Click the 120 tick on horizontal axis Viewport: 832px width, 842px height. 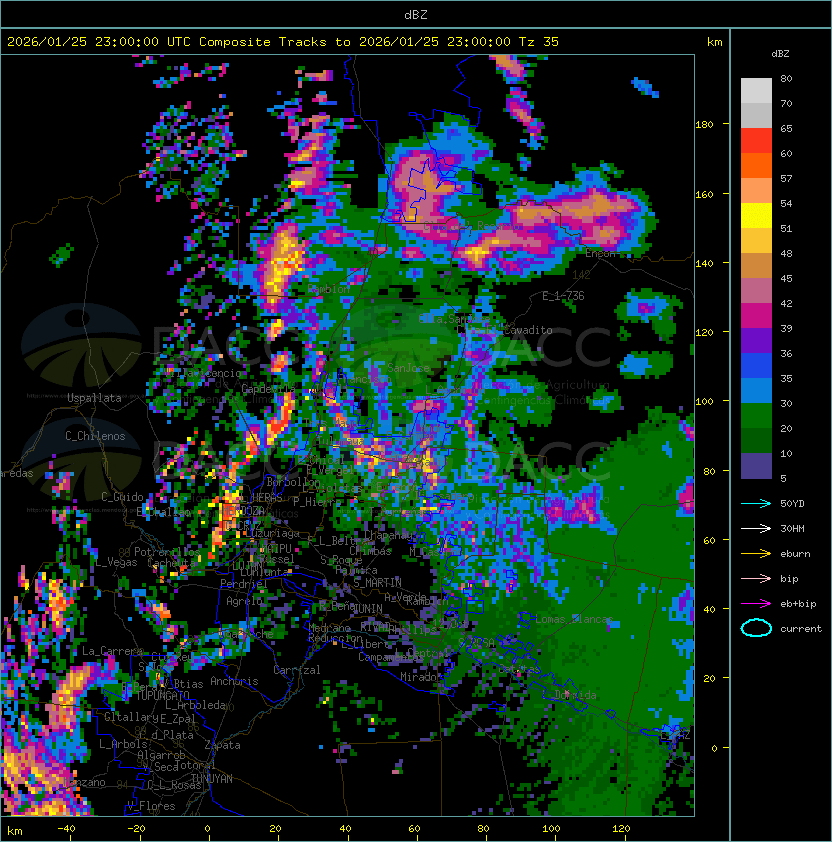point(621,829)
